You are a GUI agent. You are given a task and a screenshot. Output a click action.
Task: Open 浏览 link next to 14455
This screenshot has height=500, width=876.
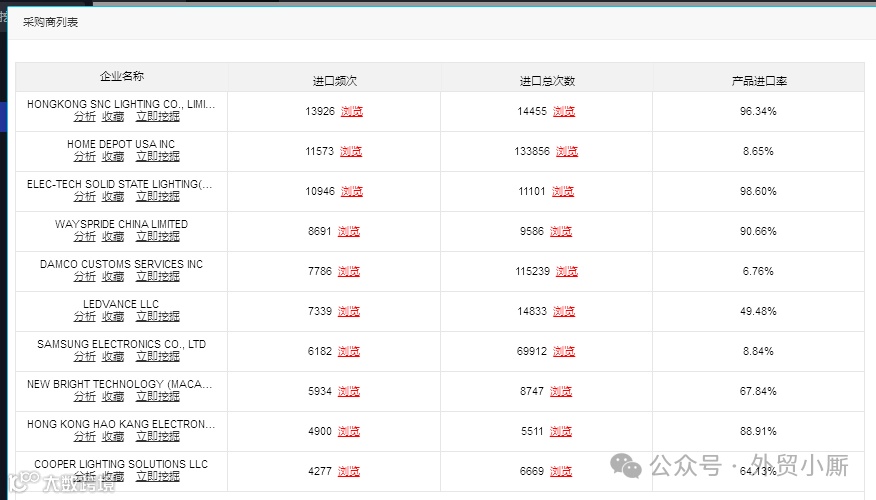[564, 111]
